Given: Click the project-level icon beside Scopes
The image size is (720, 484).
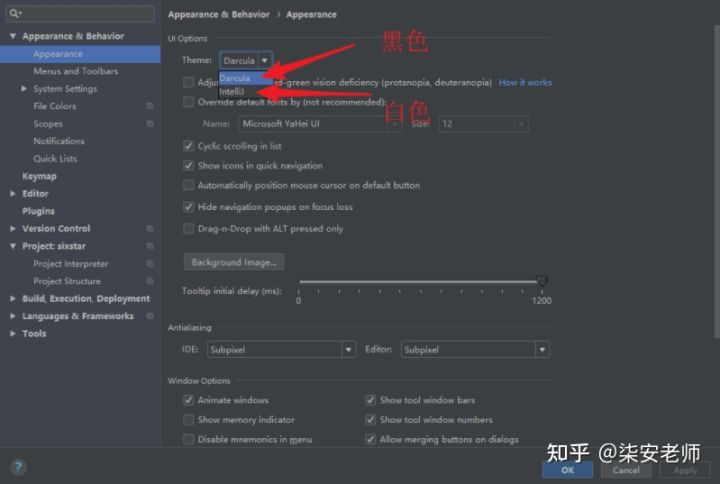Looking at the screenshot, I should [150, 124].
